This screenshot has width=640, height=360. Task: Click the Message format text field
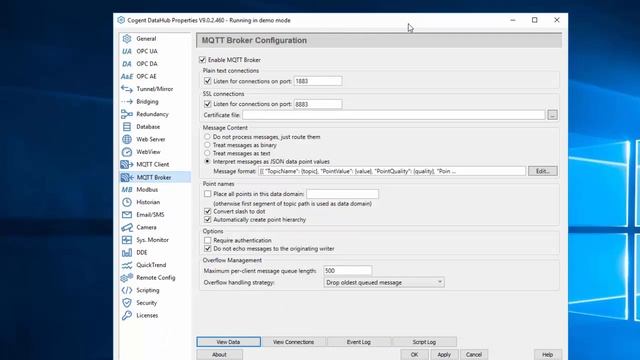pyautogui.click(x=392, y=171)
